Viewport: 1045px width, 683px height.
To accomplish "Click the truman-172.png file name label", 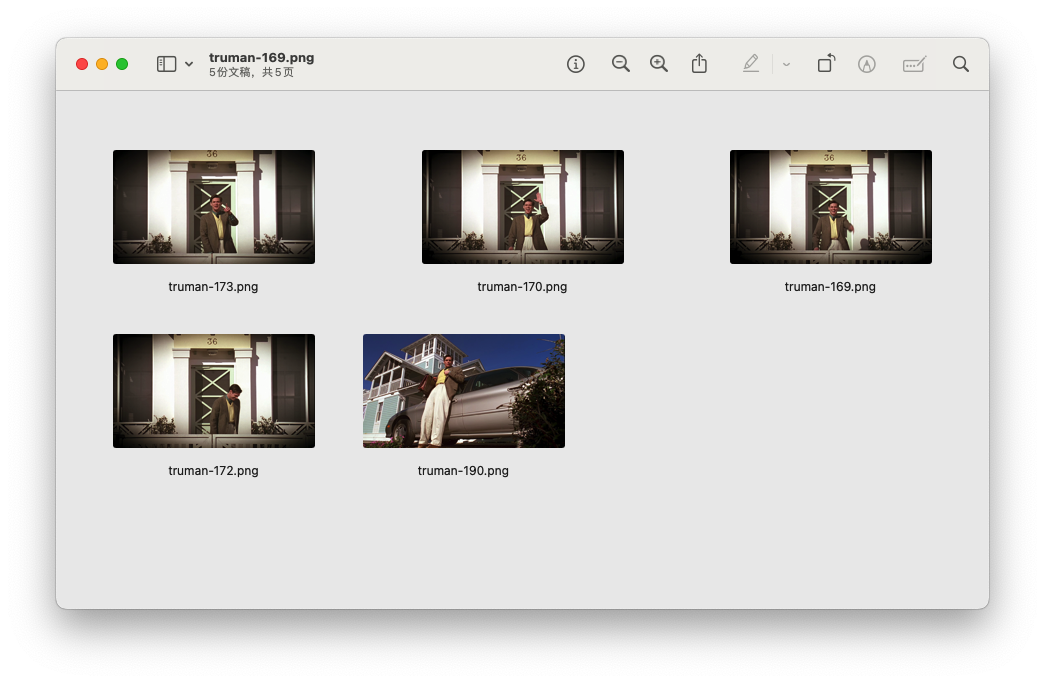I will (x=213, y=470).
